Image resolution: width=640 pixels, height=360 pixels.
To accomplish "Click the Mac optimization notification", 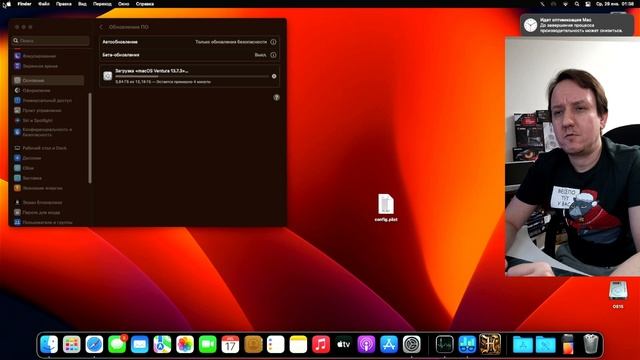I will [577, 25].
